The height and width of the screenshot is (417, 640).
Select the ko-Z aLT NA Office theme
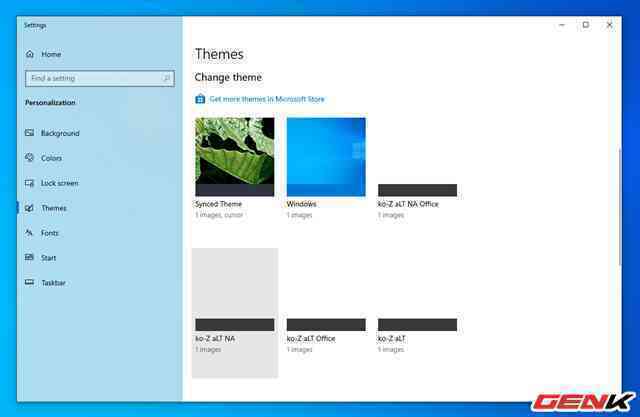[x=418, y=168]
